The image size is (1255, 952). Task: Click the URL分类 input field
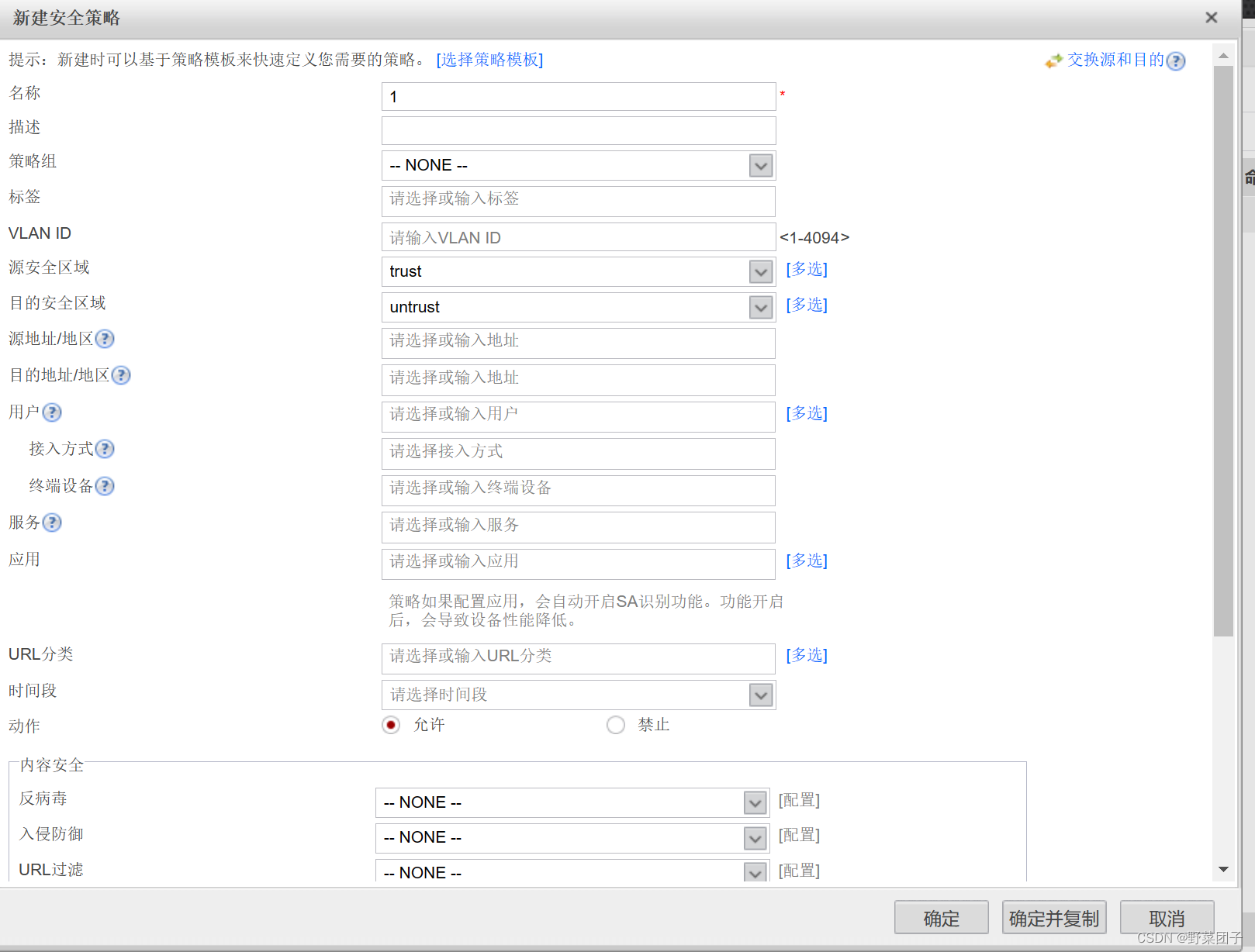[x=579, y=659]
